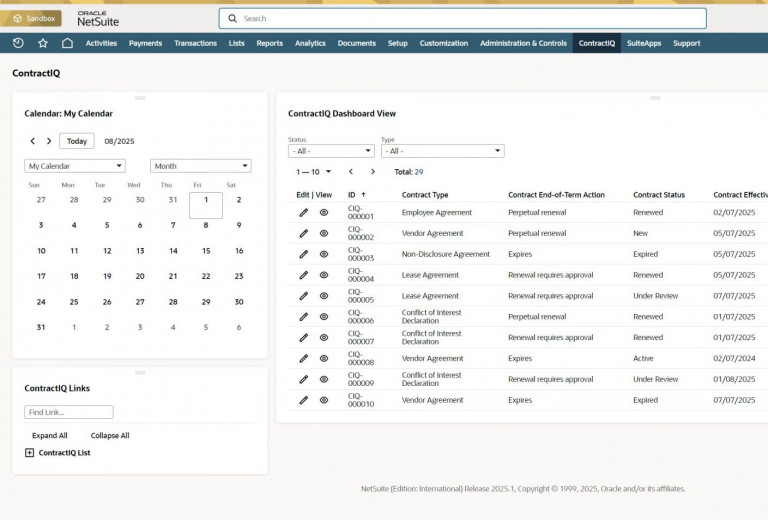This screenshot has width=768, height=520.
Task: Click CIQ-000008 Active status cell
Action: pos(643,358)
